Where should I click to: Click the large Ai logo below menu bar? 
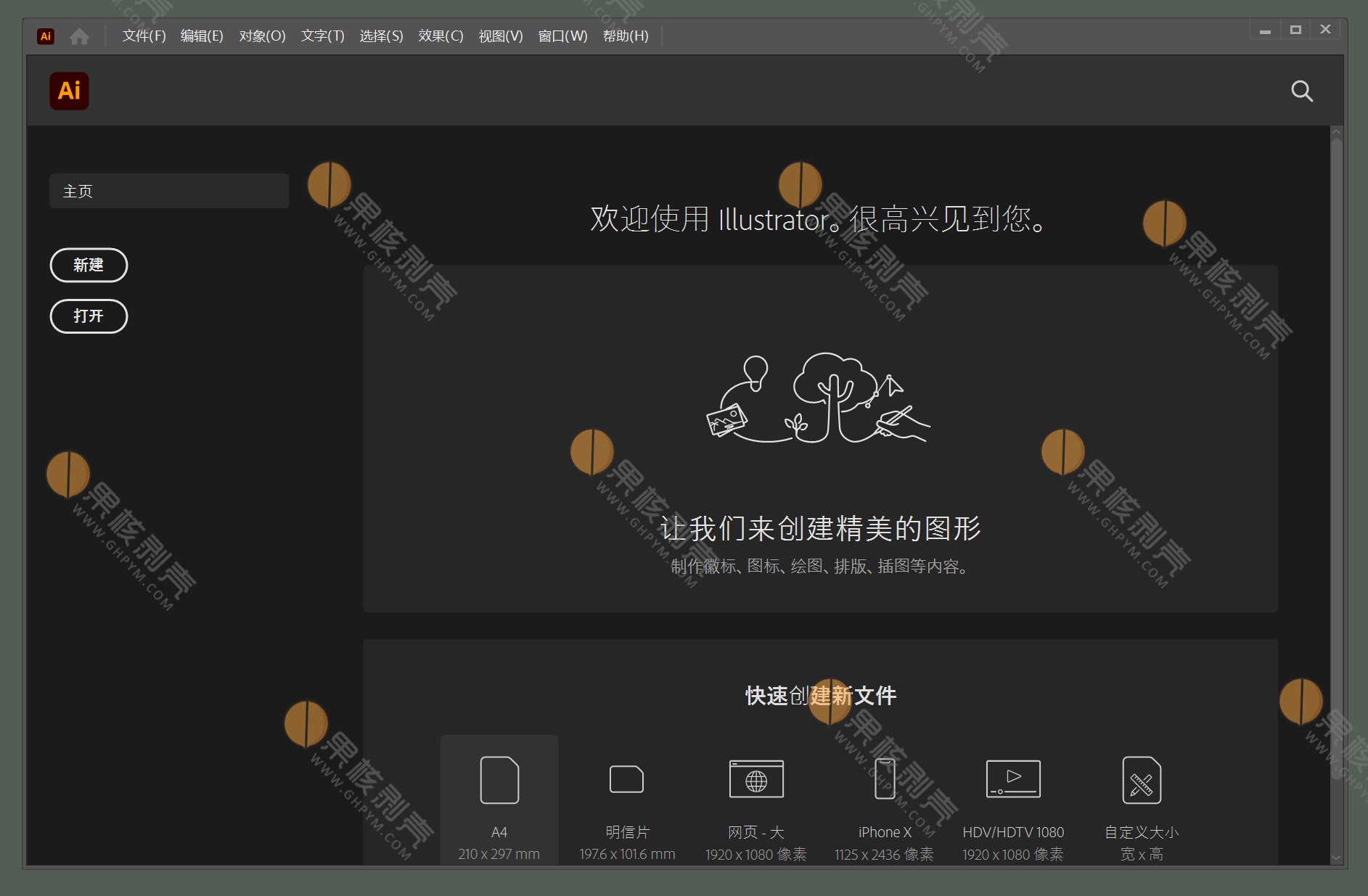pyautogui.click(x=69, y=91)
